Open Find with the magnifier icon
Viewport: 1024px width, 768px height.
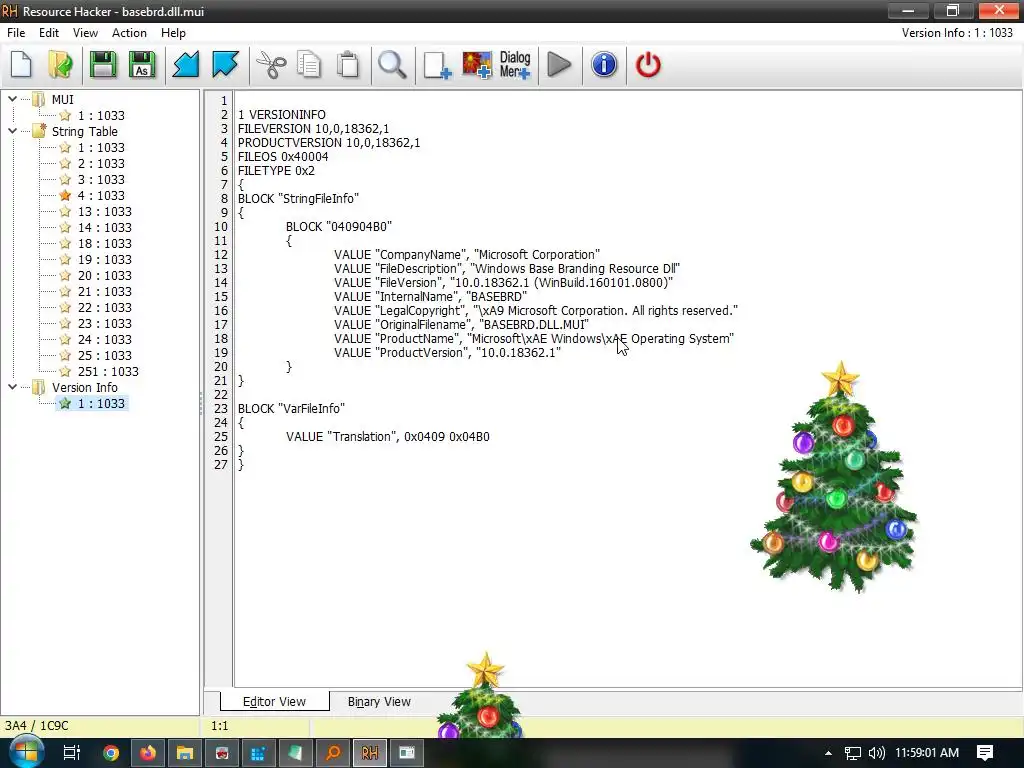392,65
